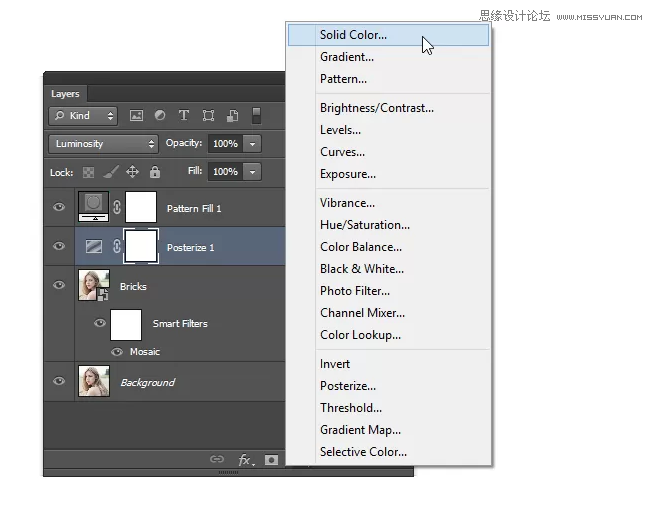Hide the Mosaic smart filter
Image resolution: width=653 pixels, height=506 pixels.
pyautogui.click(x=117, y=352)
